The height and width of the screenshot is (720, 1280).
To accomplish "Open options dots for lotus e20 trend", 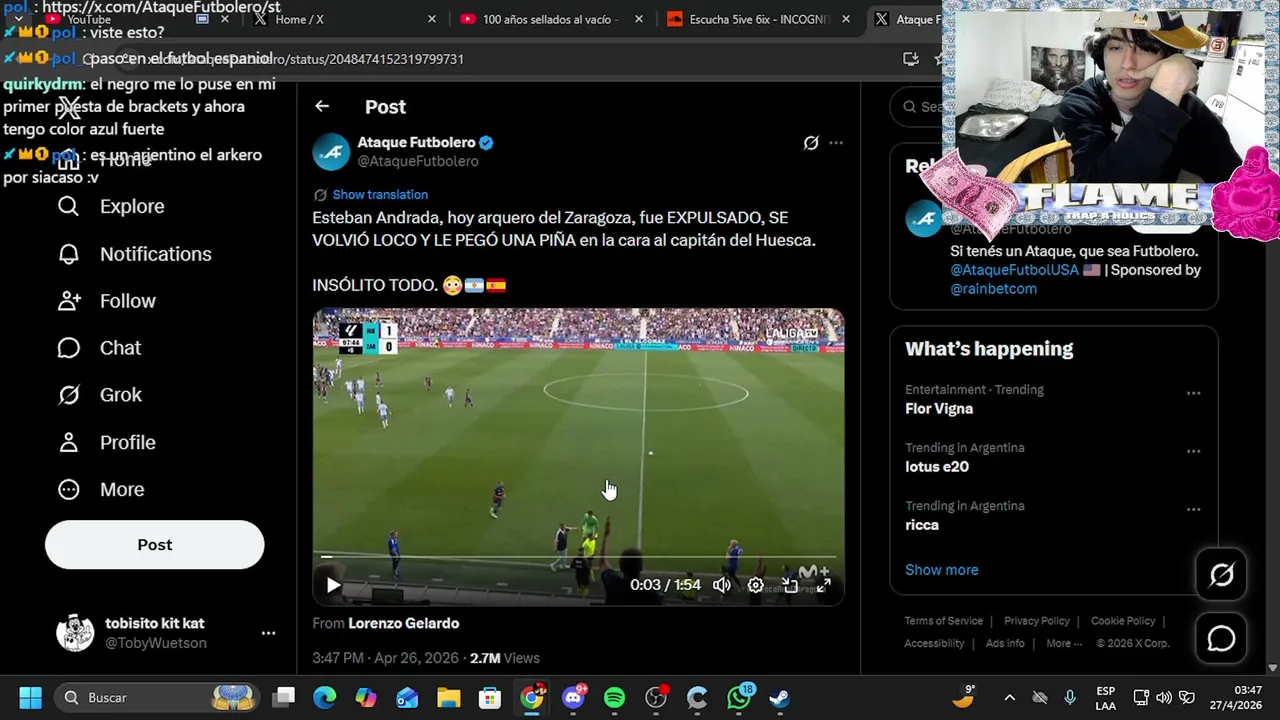I will coord(1193,451).
